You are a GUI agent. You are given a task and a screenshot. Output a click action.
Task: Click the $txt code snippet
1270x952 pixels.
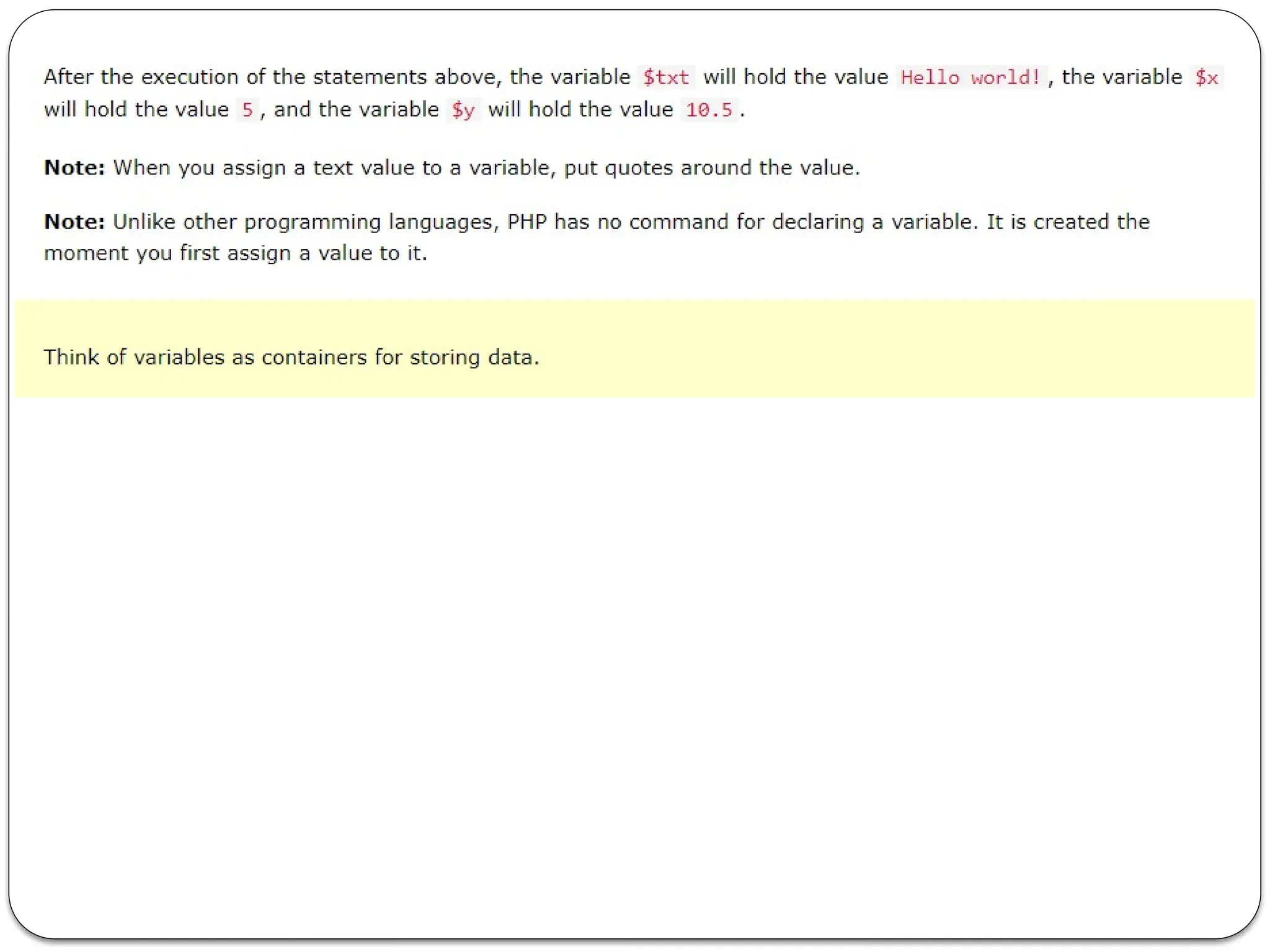point(665,77)
